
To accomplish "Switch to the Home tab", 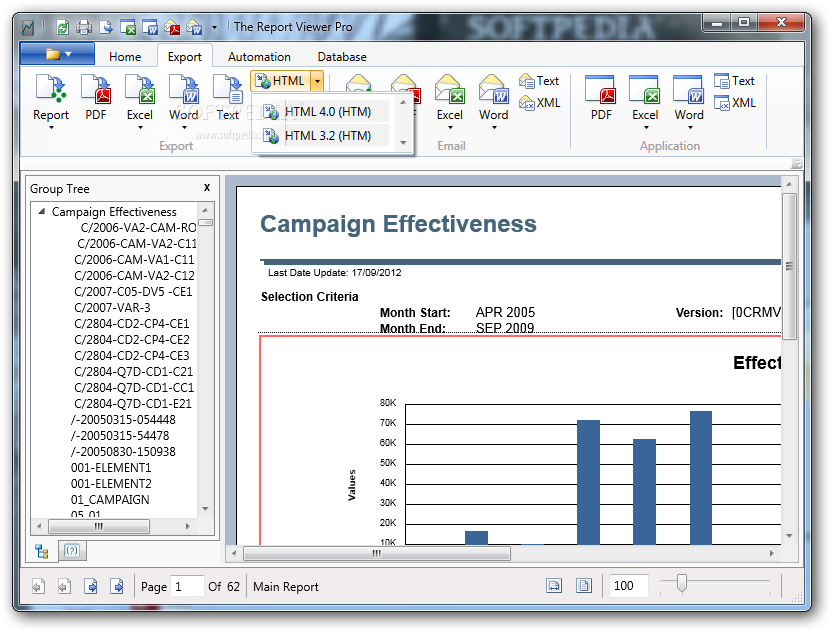I will click(x=125, y=57).
